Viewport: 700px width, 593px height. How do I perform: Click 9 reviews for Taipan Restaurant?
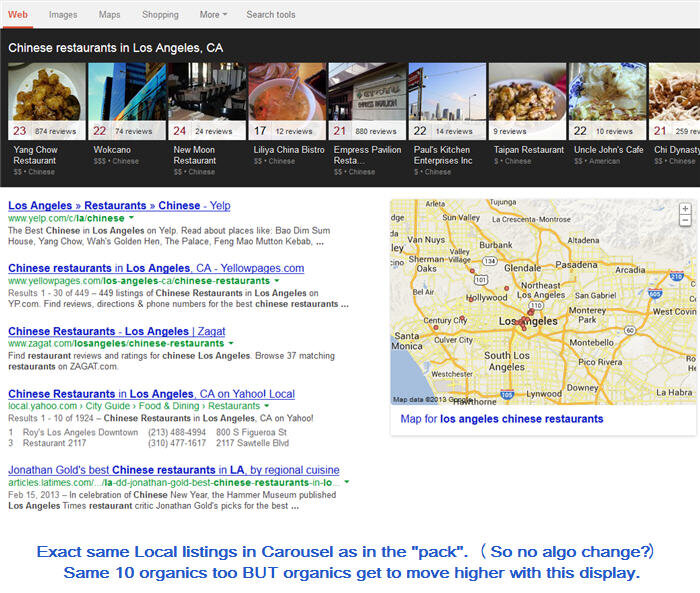[510, 131]
